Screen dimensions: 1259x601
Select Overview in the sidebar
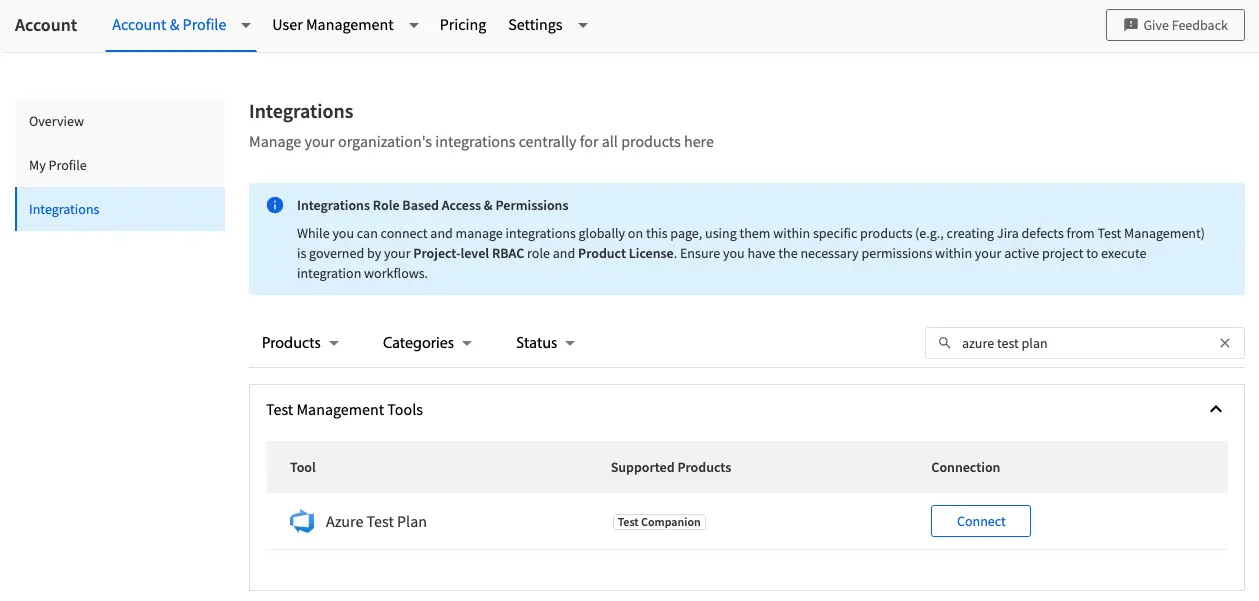pos(120,121)
